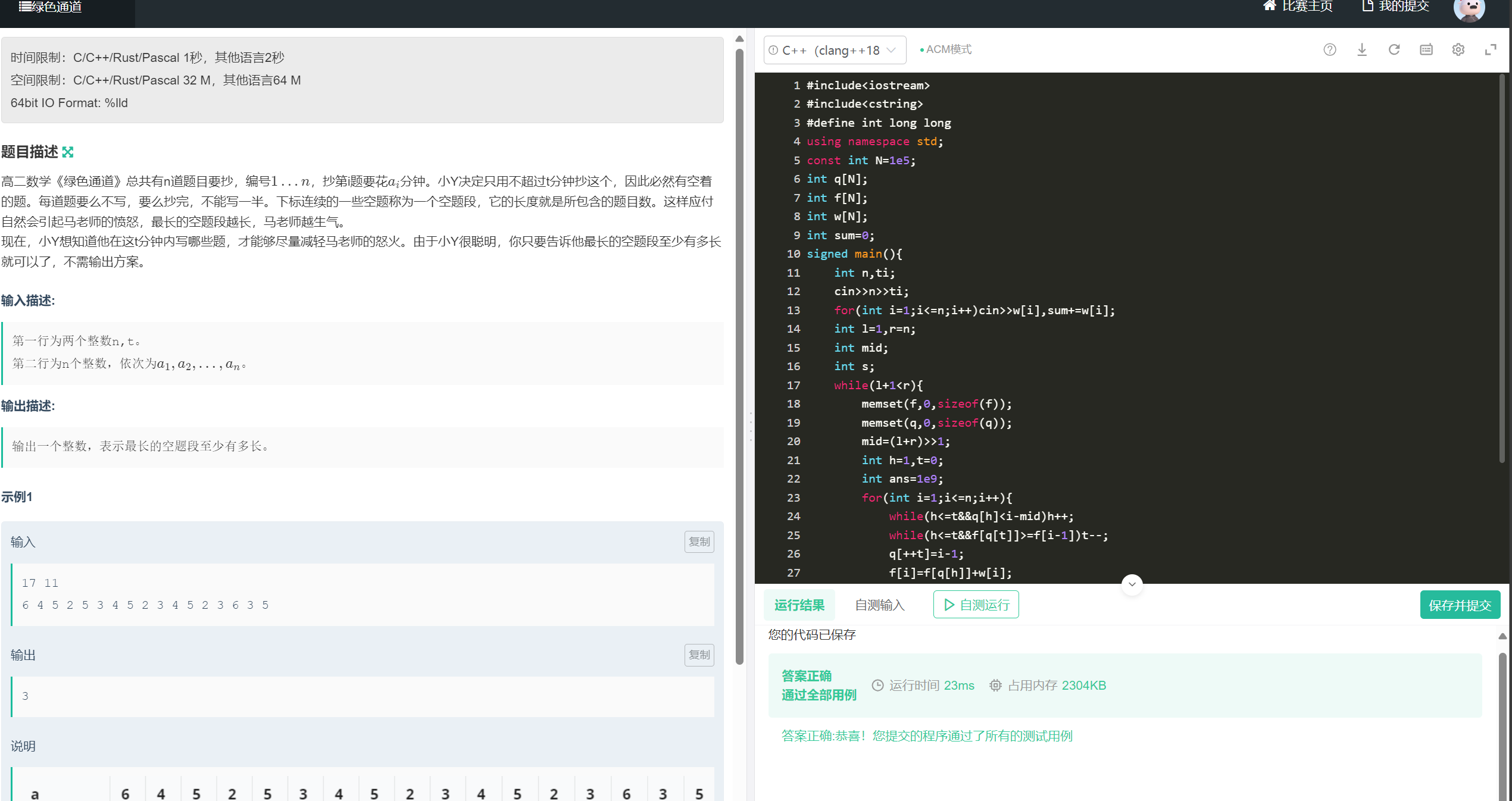Image resolution: width=1512 pixels, height=801 pixels.
Task: Click the problem description vertical scrollbar
Action: (739, 357)
